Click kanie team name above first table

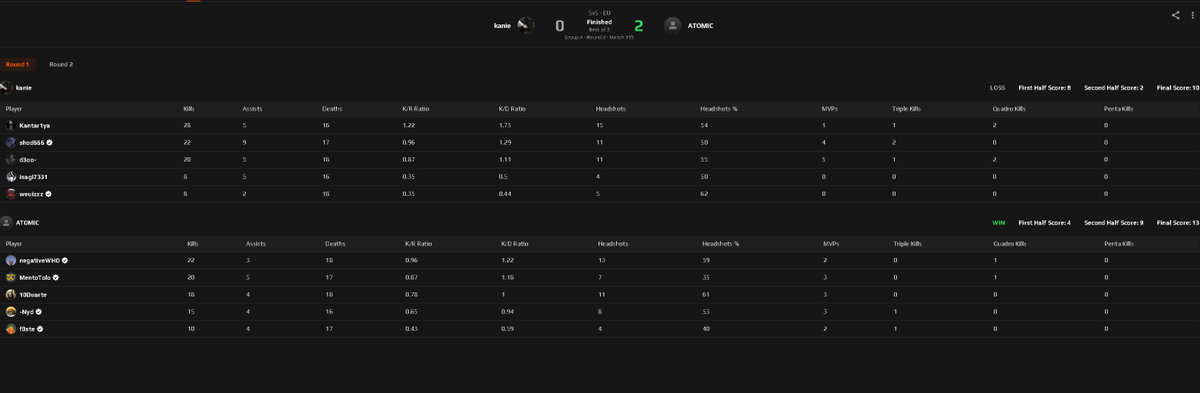point(24,88)
